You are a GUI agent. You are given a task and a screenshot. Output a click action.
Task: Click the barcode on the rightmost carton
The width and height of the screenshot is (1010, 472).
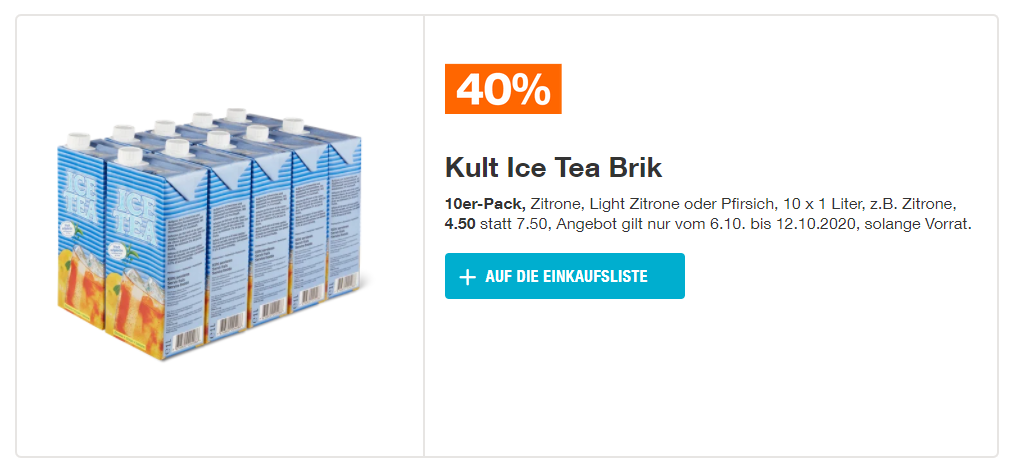click(349, 284)
